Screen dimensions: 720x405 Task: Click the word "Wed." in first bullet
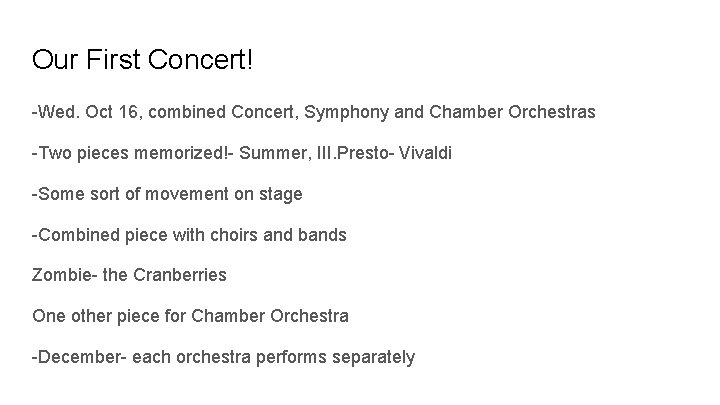(57, 112)
